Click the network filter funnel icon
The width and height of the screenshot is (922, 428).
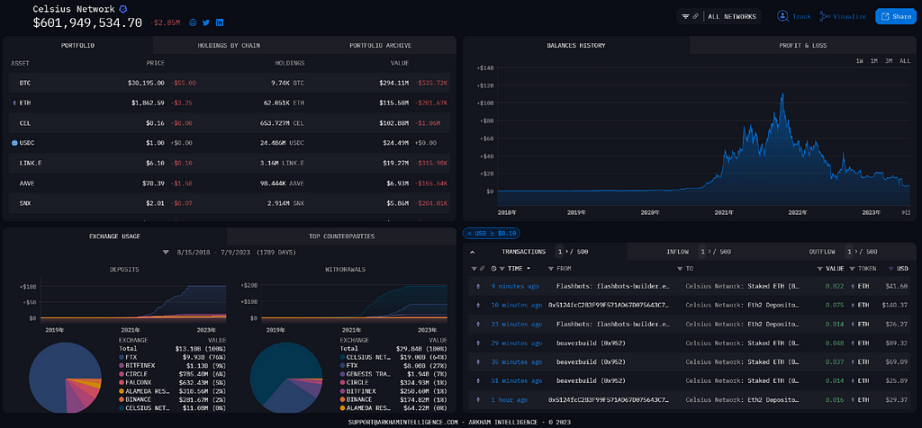point(686,16)
